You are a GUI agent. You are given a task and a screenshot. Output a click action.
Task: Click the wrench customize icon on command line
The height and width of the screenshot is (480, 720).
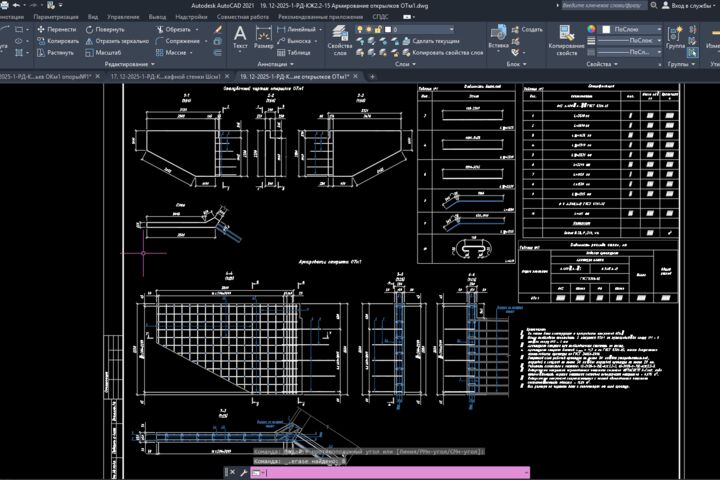[x=243, y=472]
